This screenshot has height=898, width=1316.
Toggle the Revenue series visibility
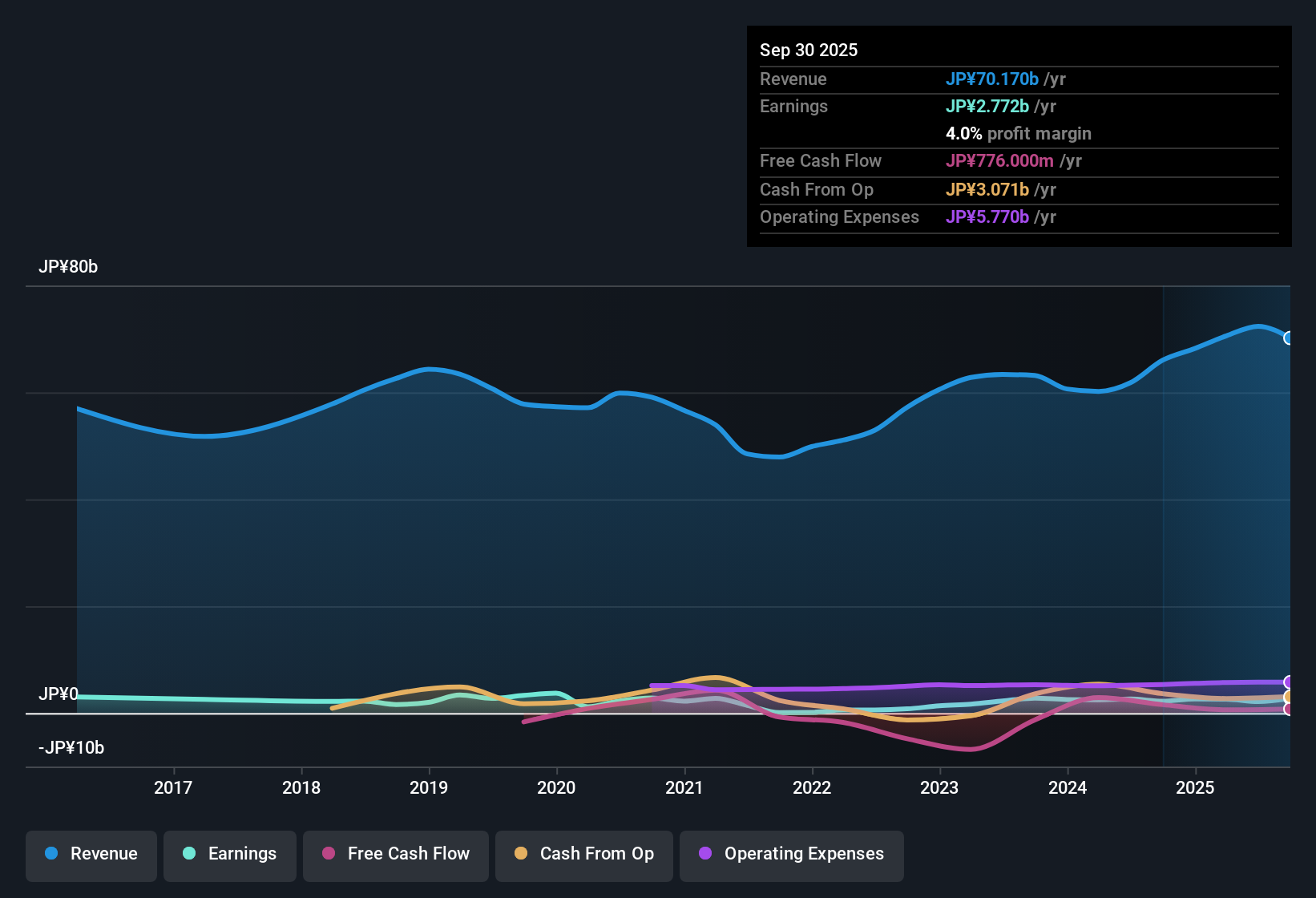point(91,854)
